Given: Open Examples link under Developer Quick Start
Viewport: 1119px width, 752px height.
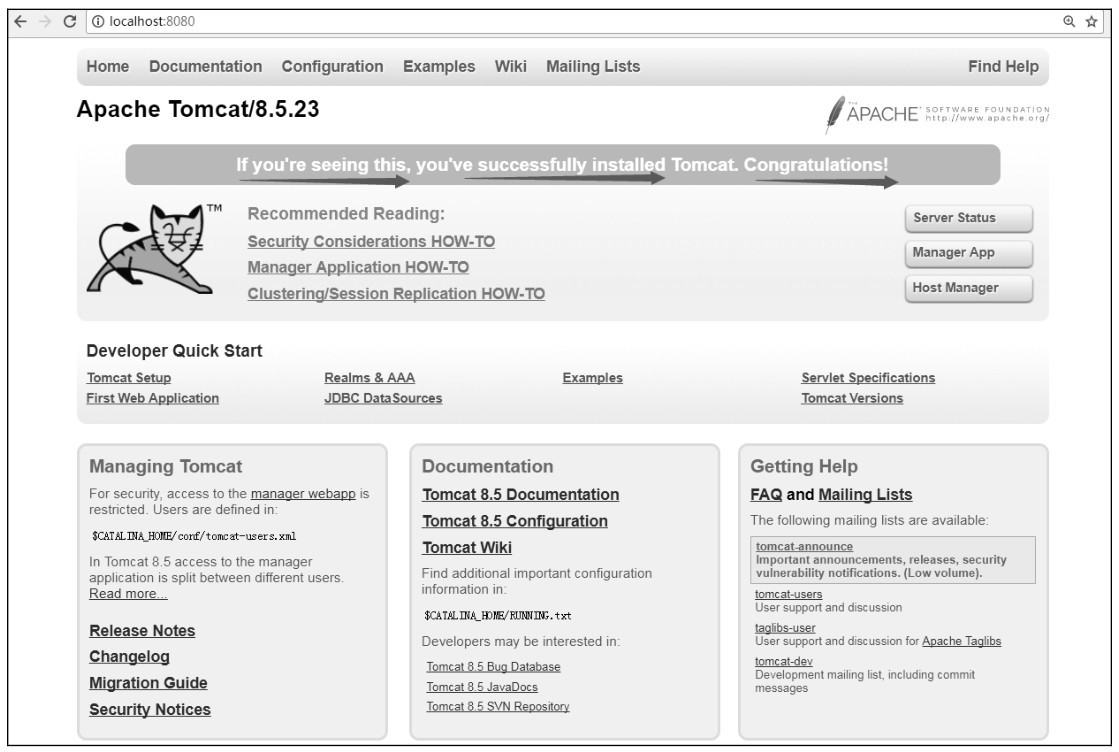Looking at the screenshot, I should pyautogui.click(x=592, y=378).
